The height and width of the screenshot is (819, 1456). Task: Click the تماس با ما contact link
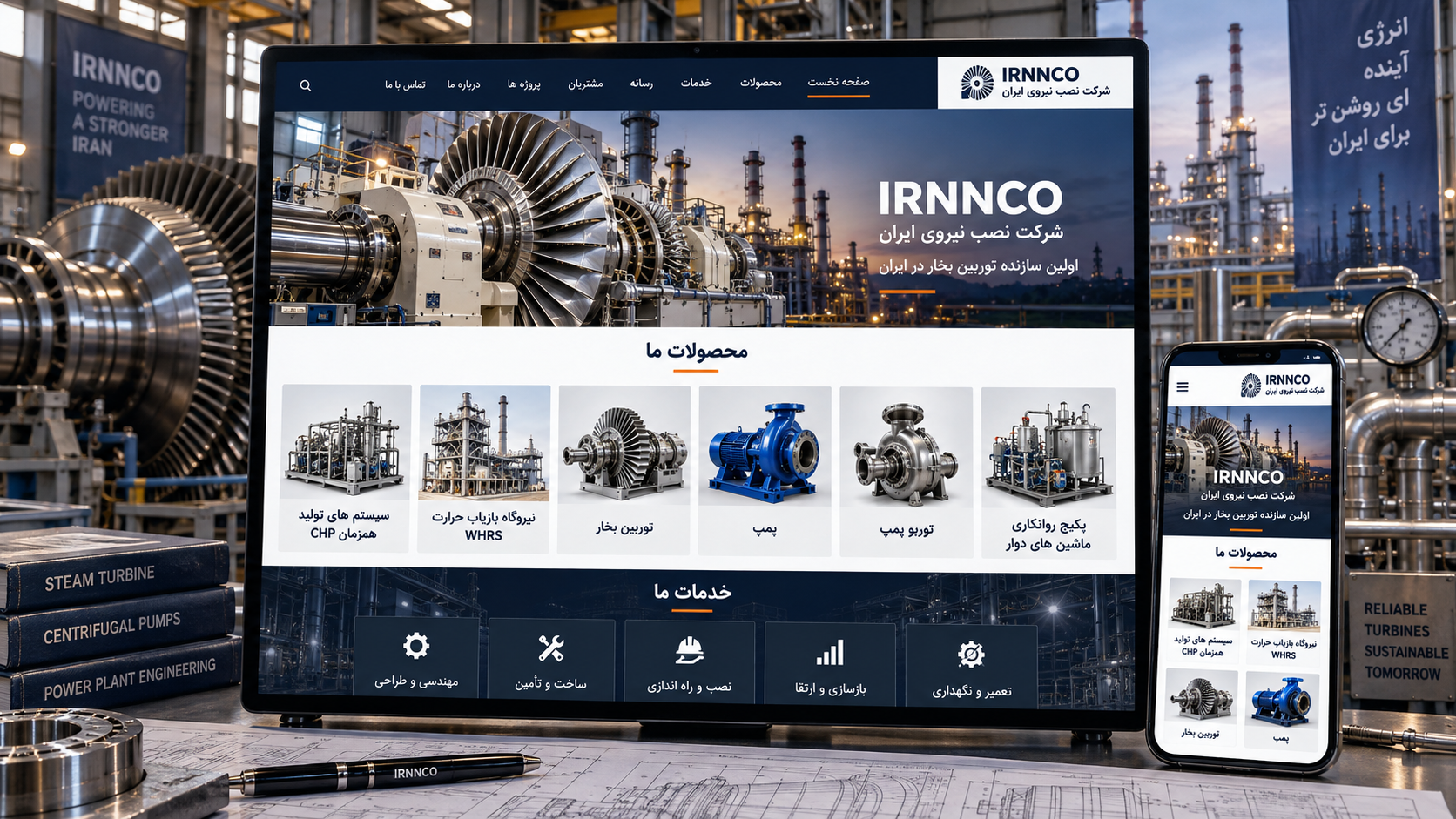(x=405, y=84)
